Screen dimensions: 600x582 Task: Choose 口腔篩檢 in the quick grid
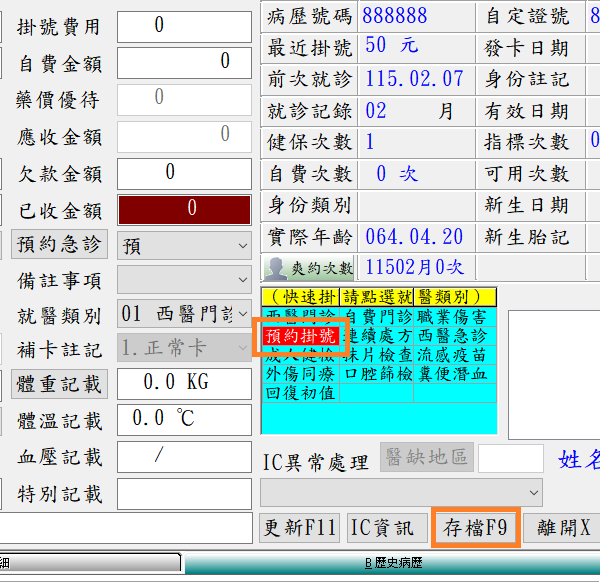pyautogui.click(x=377, y=373)
